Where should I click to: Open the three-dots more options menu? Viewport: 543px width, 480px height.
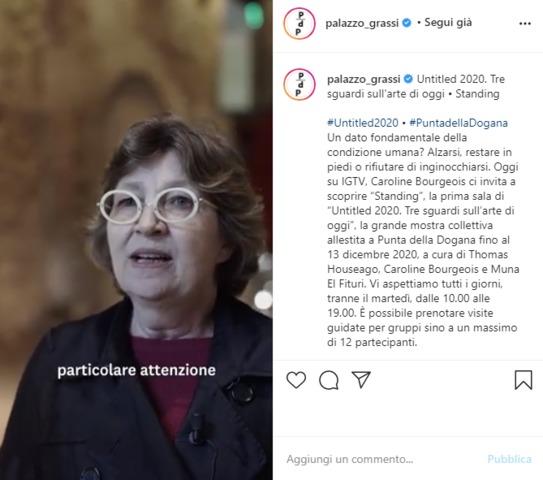click(525, 24)
